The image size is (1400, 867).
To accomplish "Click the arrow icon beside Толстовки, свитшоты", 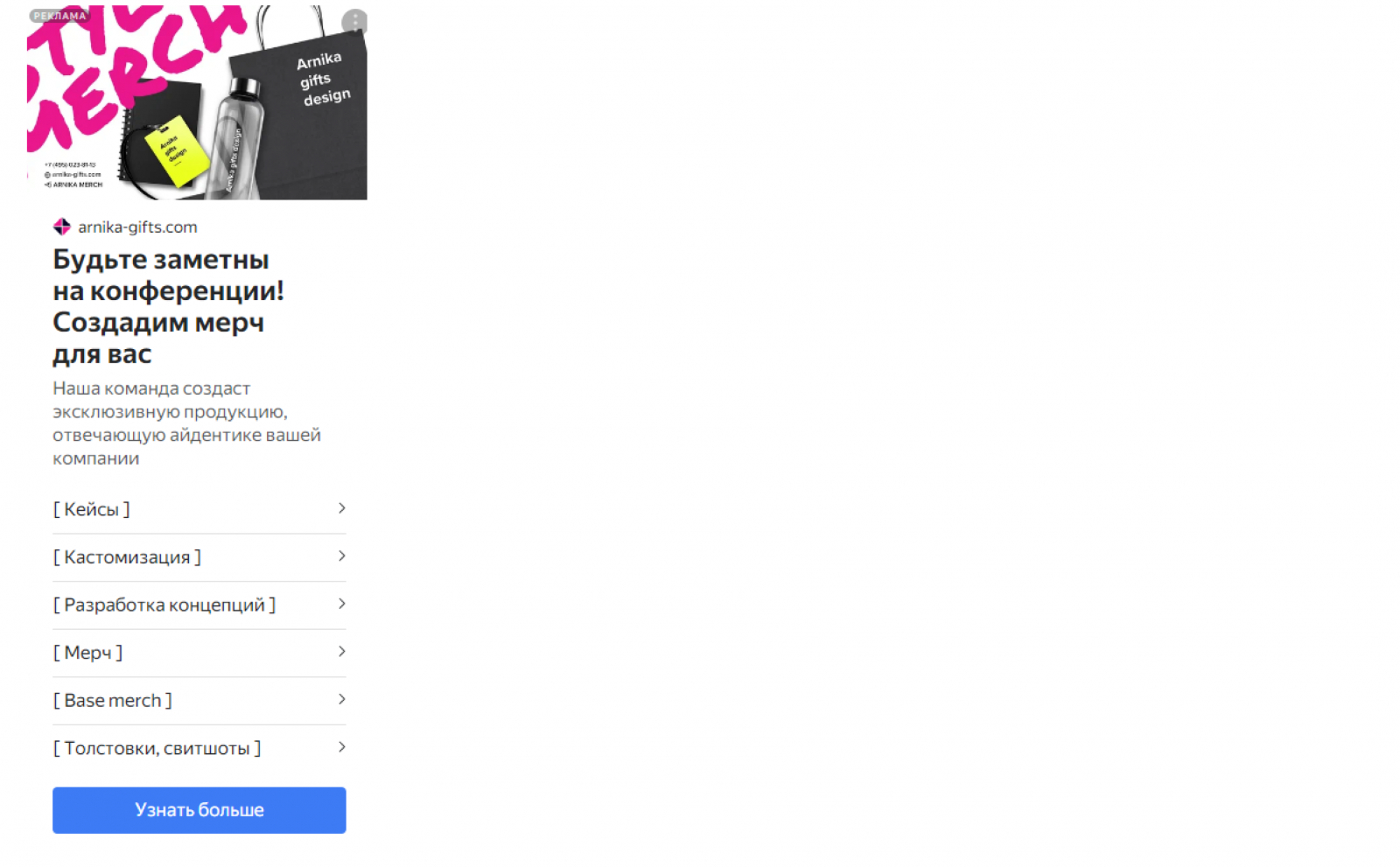I will click(341, 747).
